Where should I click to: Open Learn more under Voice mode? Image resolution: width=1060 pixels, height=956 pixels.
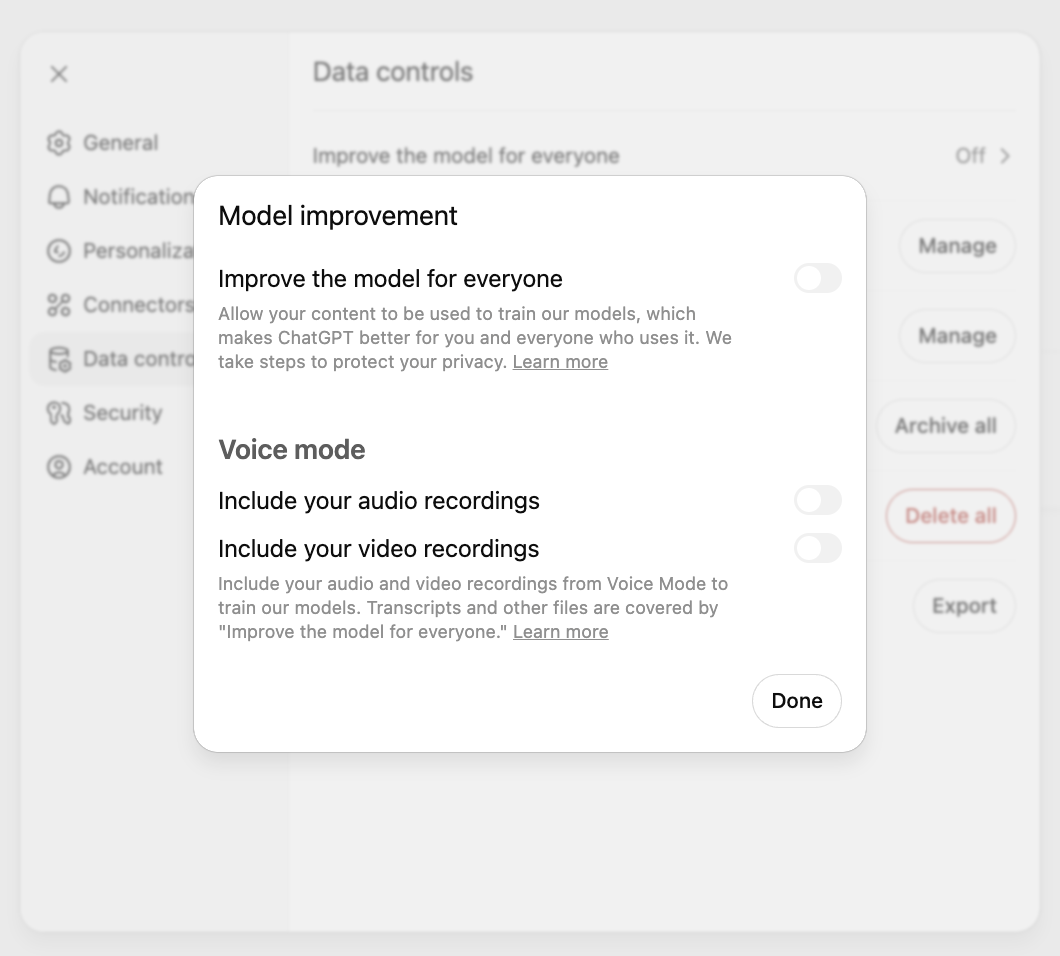click(x=560, y=632)
